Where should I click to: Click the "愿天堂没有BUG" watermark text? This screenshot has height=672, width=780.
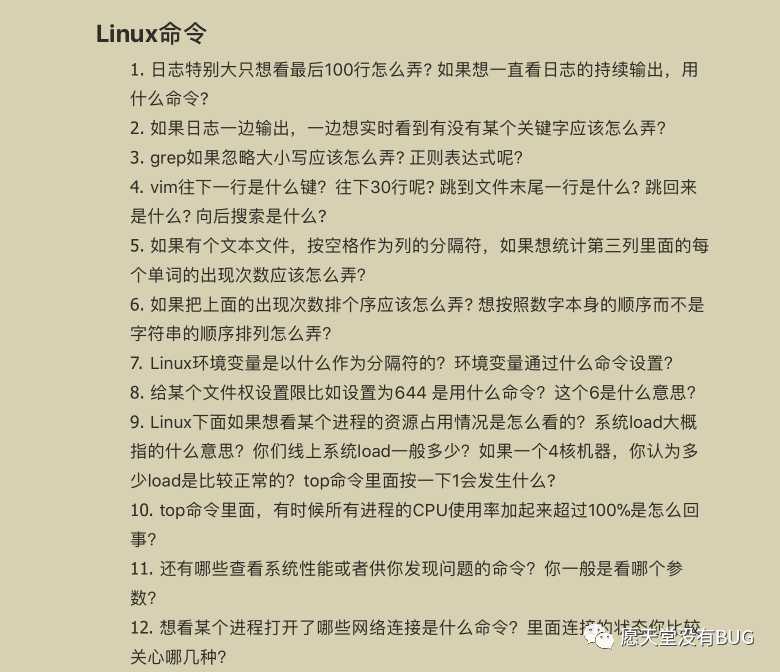pyautogui.click(x=688, y=636)
